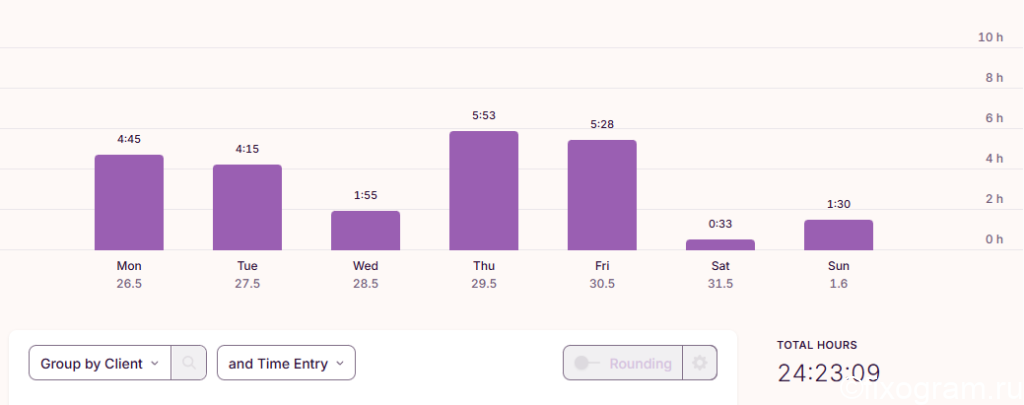Click the Thu 29.5 axis label
The width and height of the screenshot is (1024, 405).
point(484,275)
